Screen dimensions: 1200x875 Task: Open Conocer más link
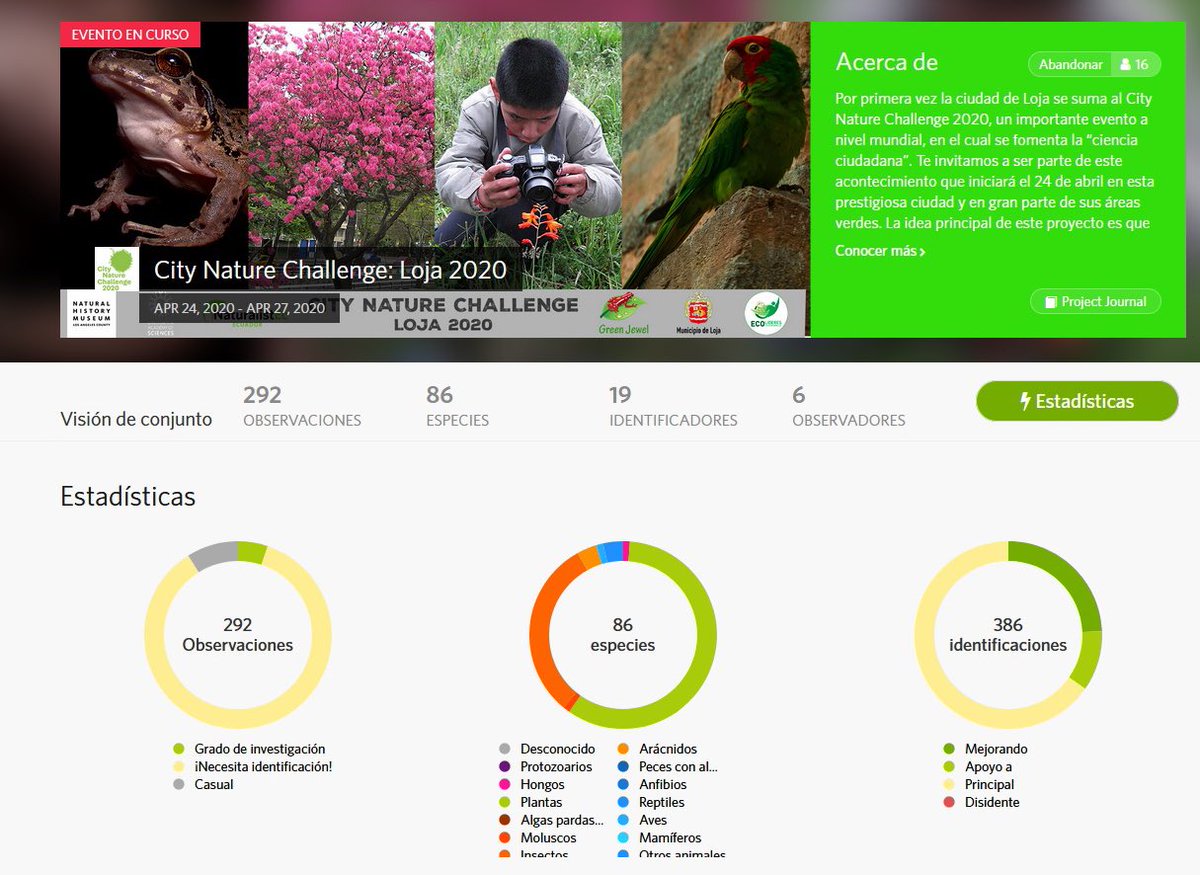tap(880, 251)
